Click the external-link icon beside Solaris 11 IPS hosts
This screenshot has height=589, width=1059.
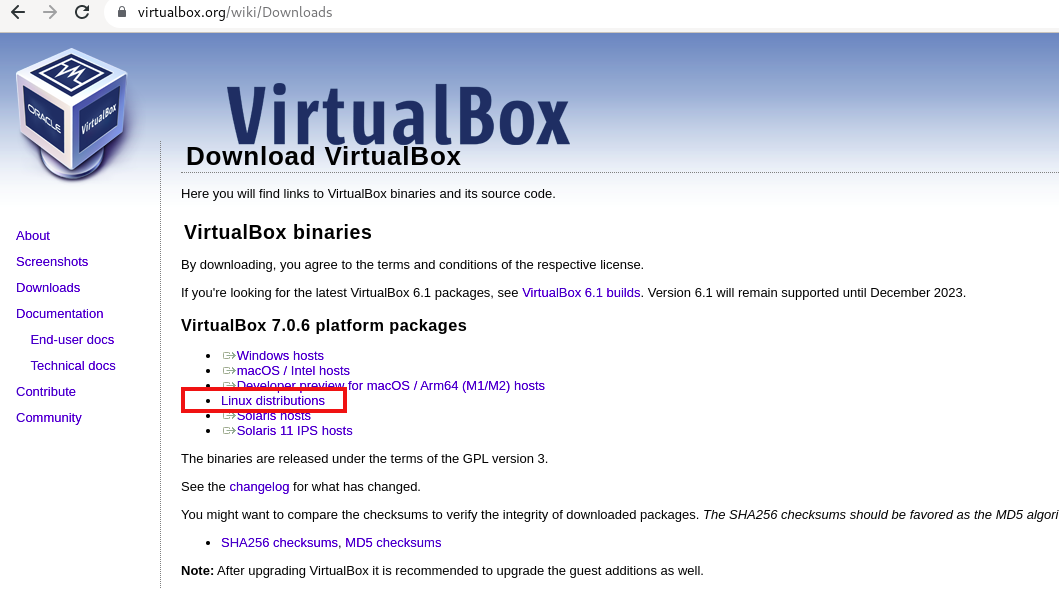coord(229,431)
